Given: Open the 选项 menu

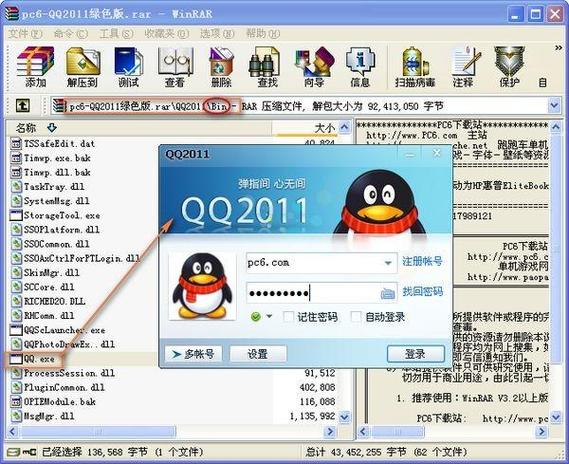Looking at the screenshot, I should [217, 34].
